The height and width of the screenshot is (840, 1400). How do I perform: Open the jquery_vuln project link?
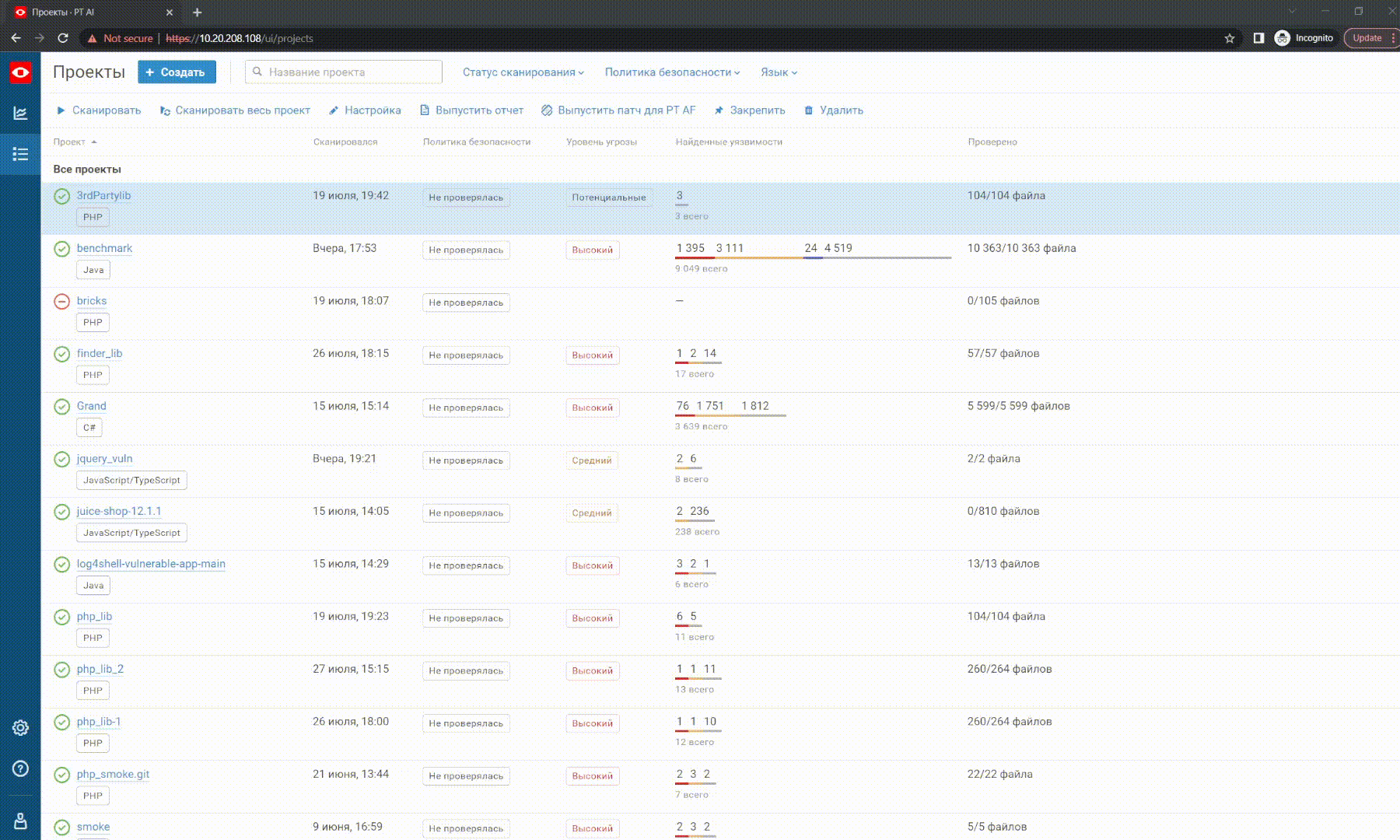tap(104, 459)
